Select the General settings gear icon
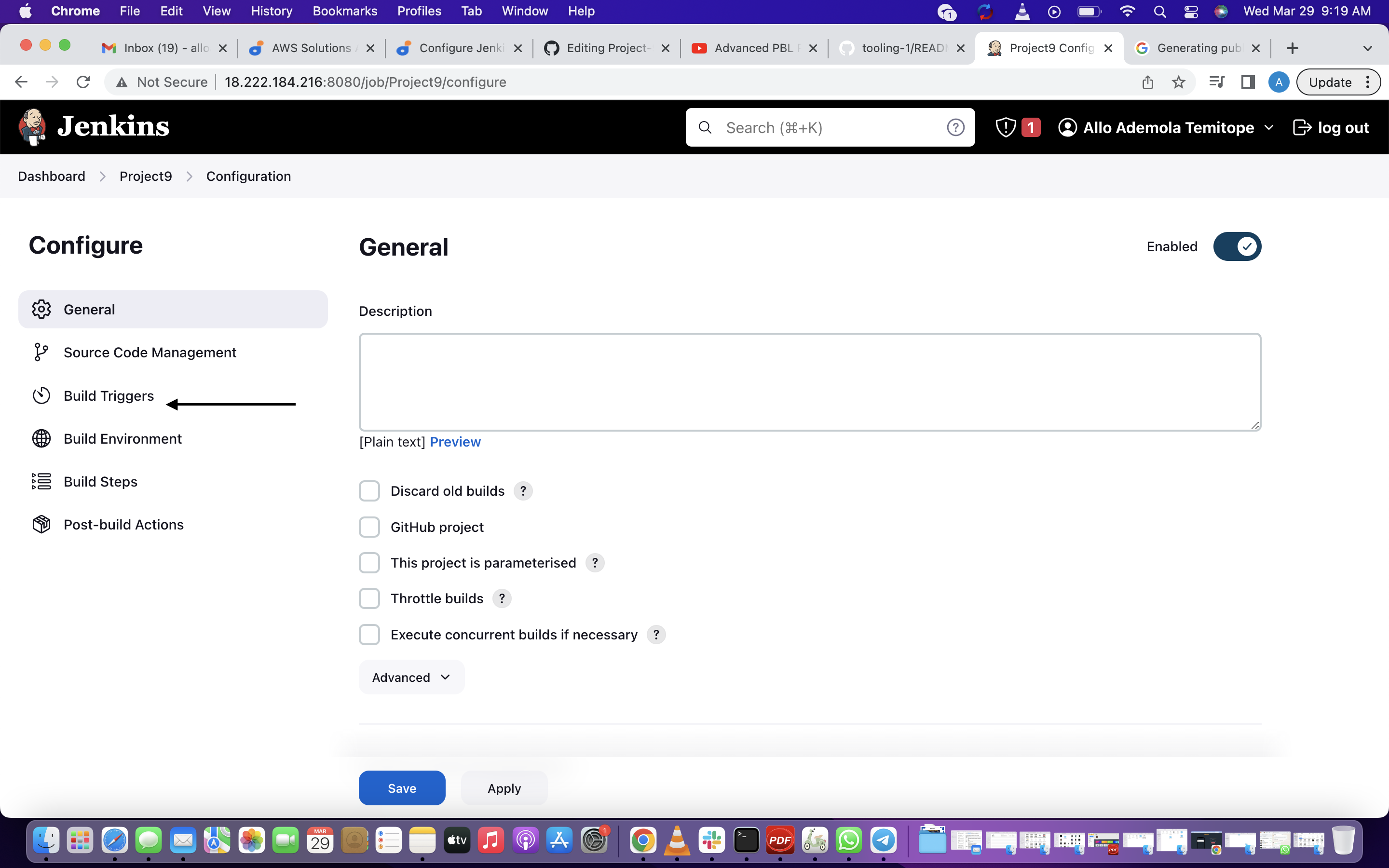The image size is (1389, 868). pyautogui.click(x=41, y=309)
